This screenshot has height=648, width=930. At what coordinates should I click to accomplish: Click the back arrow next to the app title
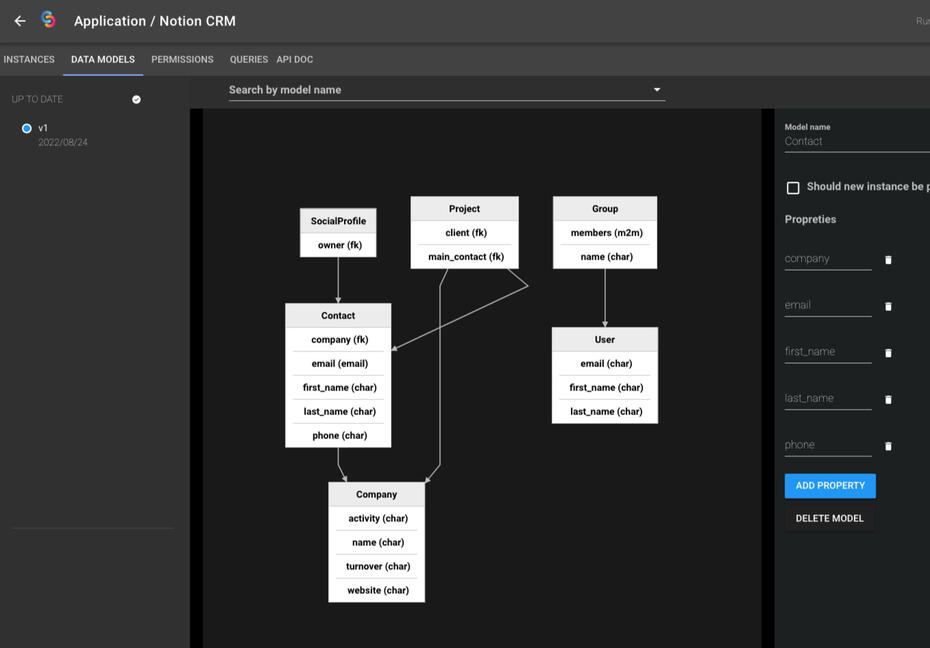click(18, 20)
